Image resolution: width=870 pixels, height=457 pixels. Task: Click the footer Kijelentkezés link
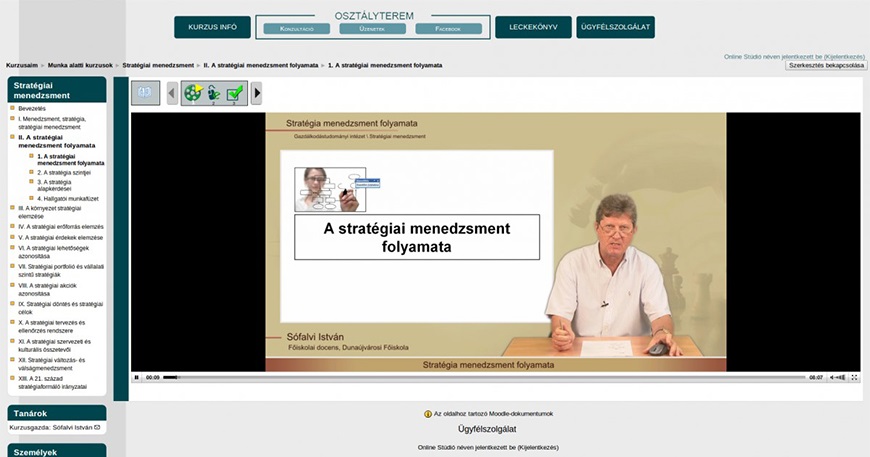point(538,448)
